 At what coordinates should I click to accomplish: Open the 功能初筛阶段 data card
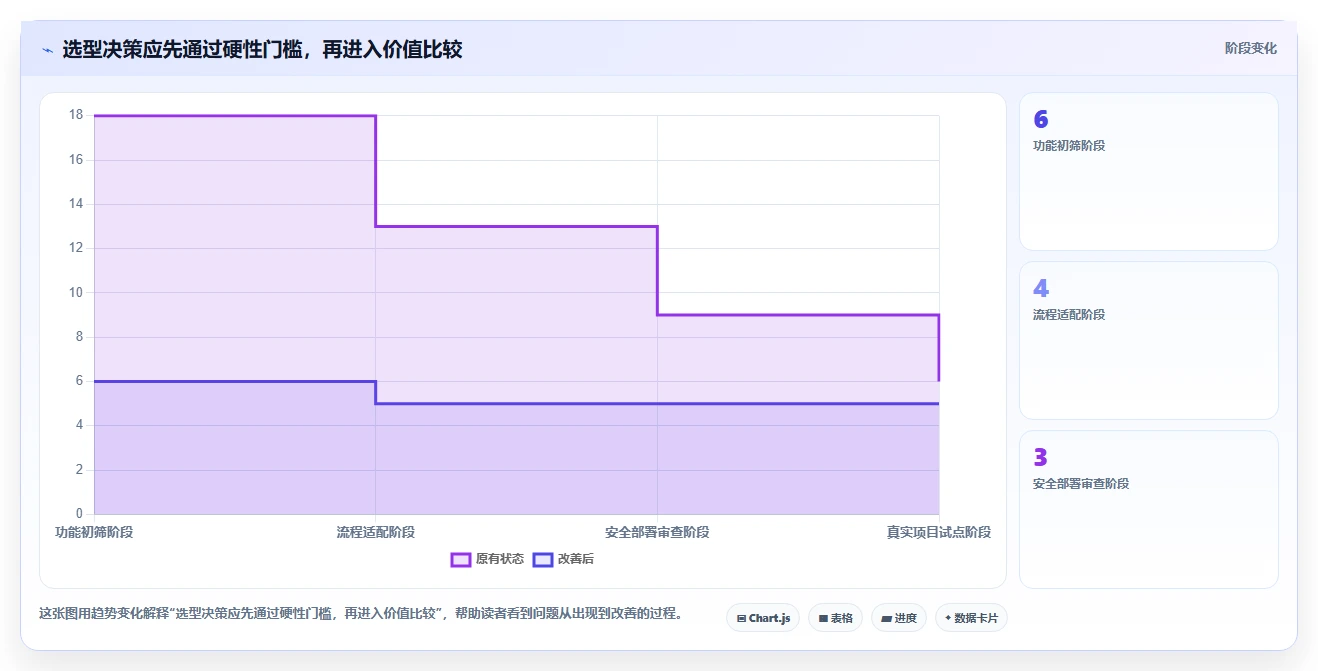coord(1148,171)
